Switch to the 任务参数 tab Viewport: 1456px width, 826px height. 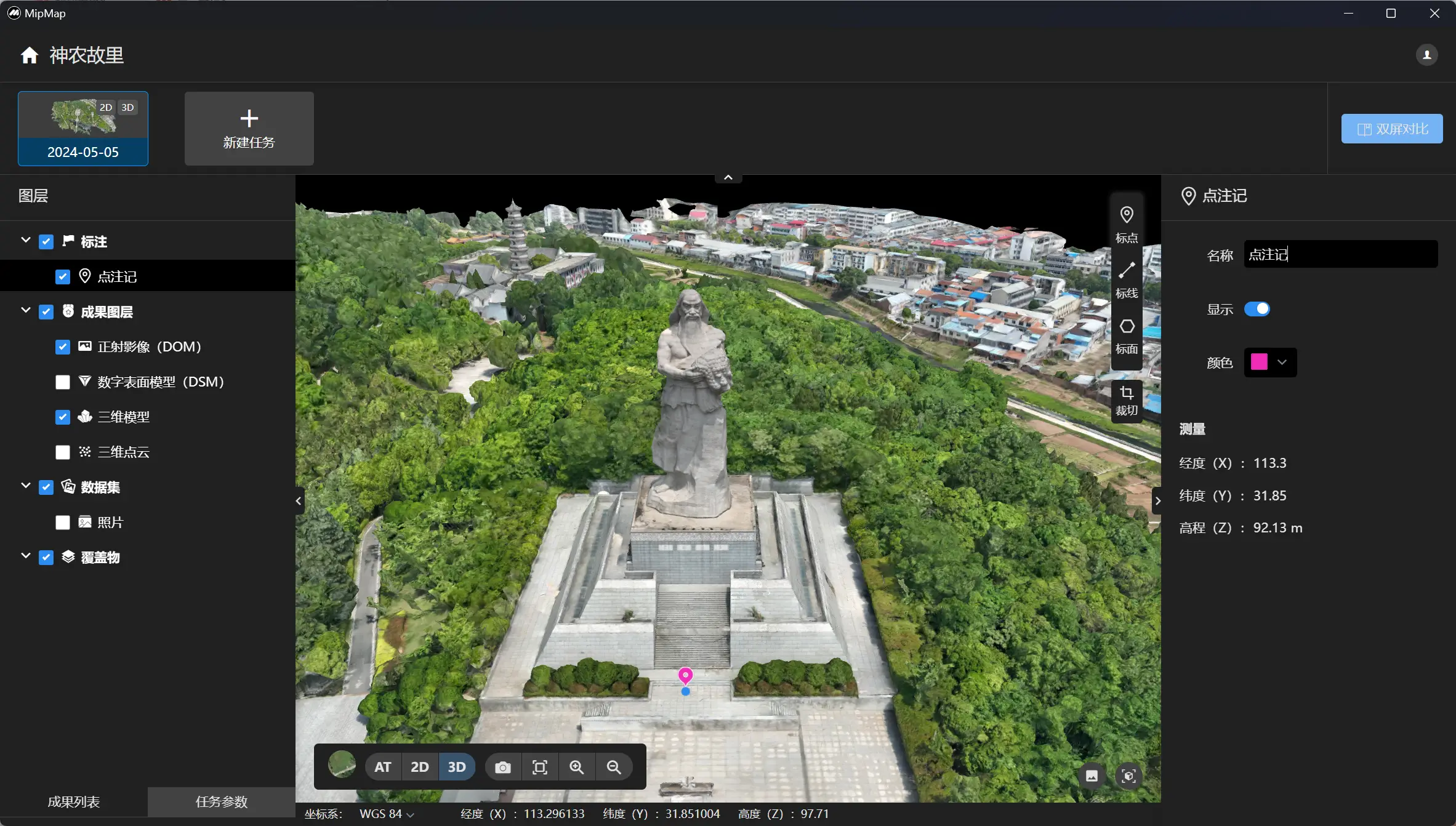click(221, 801)
